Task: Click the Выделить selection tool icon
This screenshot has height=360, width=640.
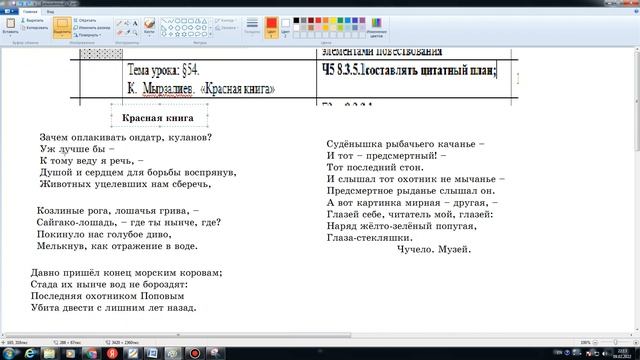Action: (x=62, y=23)
